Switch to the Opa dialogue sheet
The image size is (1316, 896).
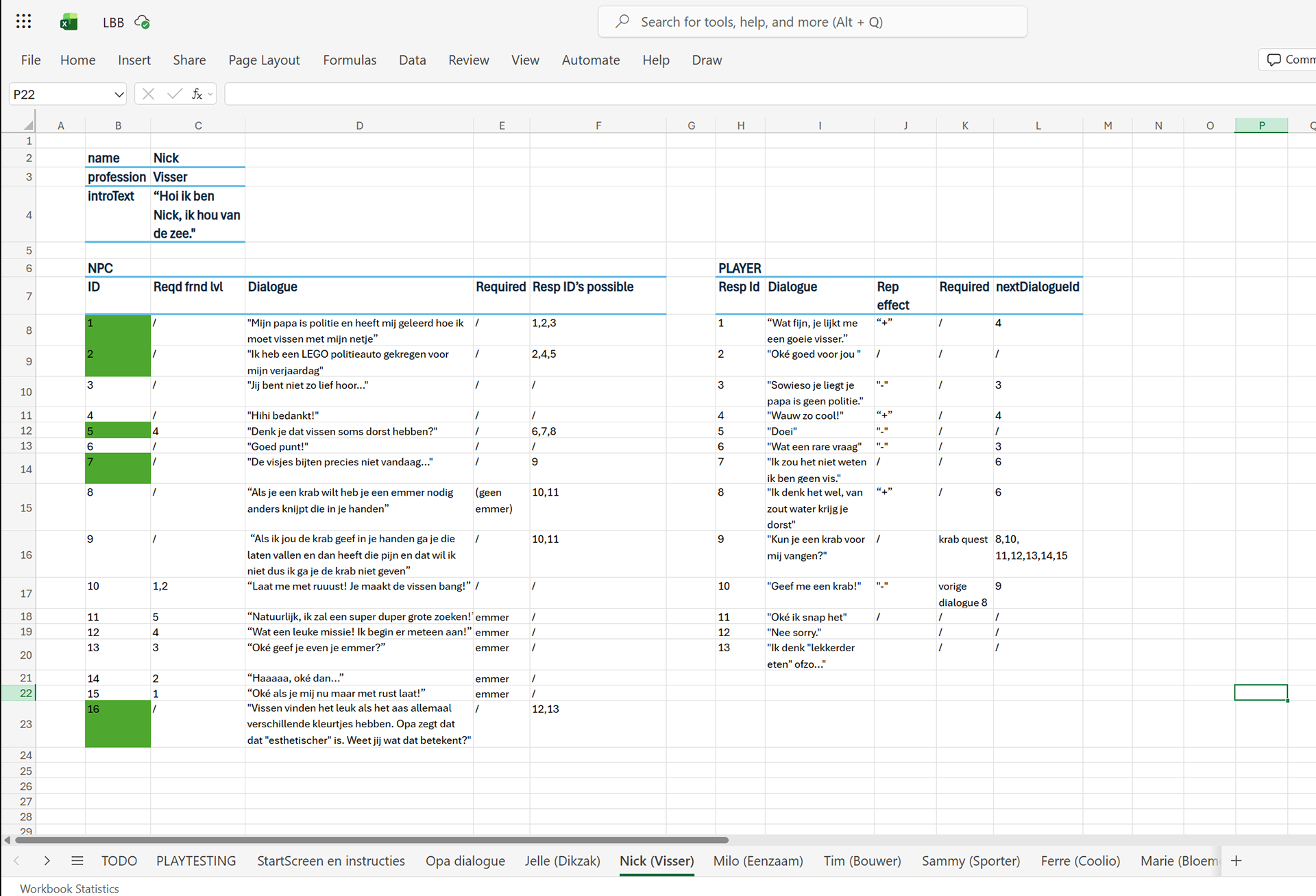point(465,861)
